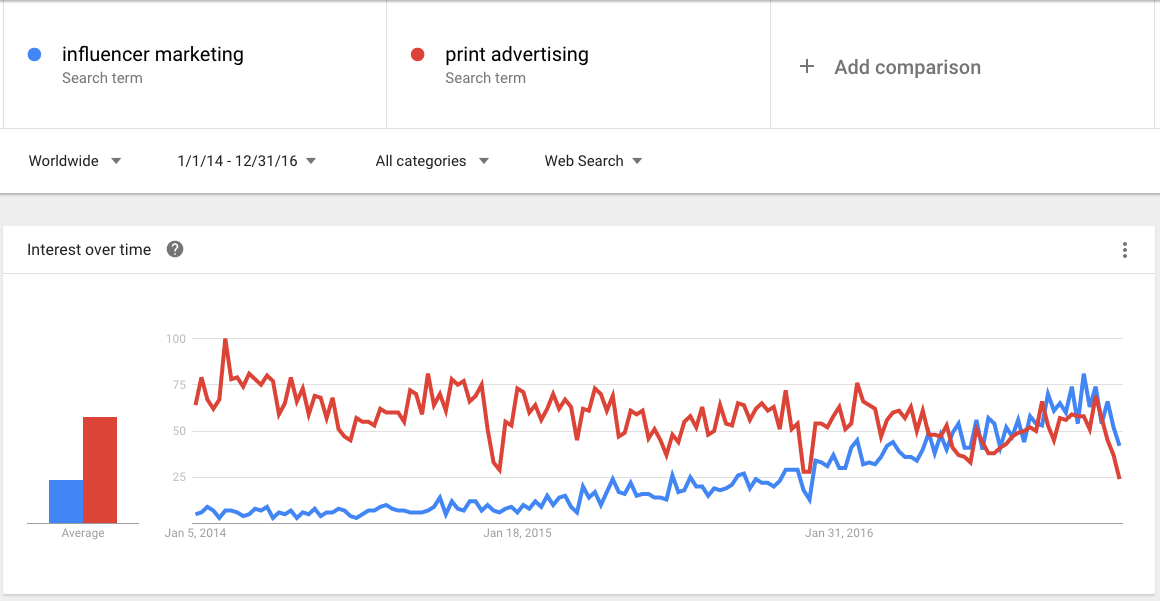Open the three-dot chart options menu
Viewport: 1160px width, 601px height.
pos(1124,250)
